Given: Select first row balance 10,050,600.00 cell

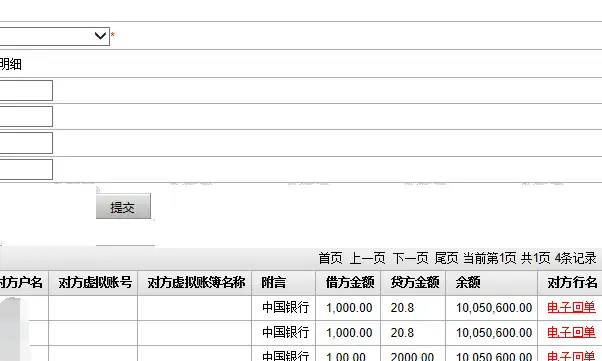Looking at the screenshot, I should (492, 308).
